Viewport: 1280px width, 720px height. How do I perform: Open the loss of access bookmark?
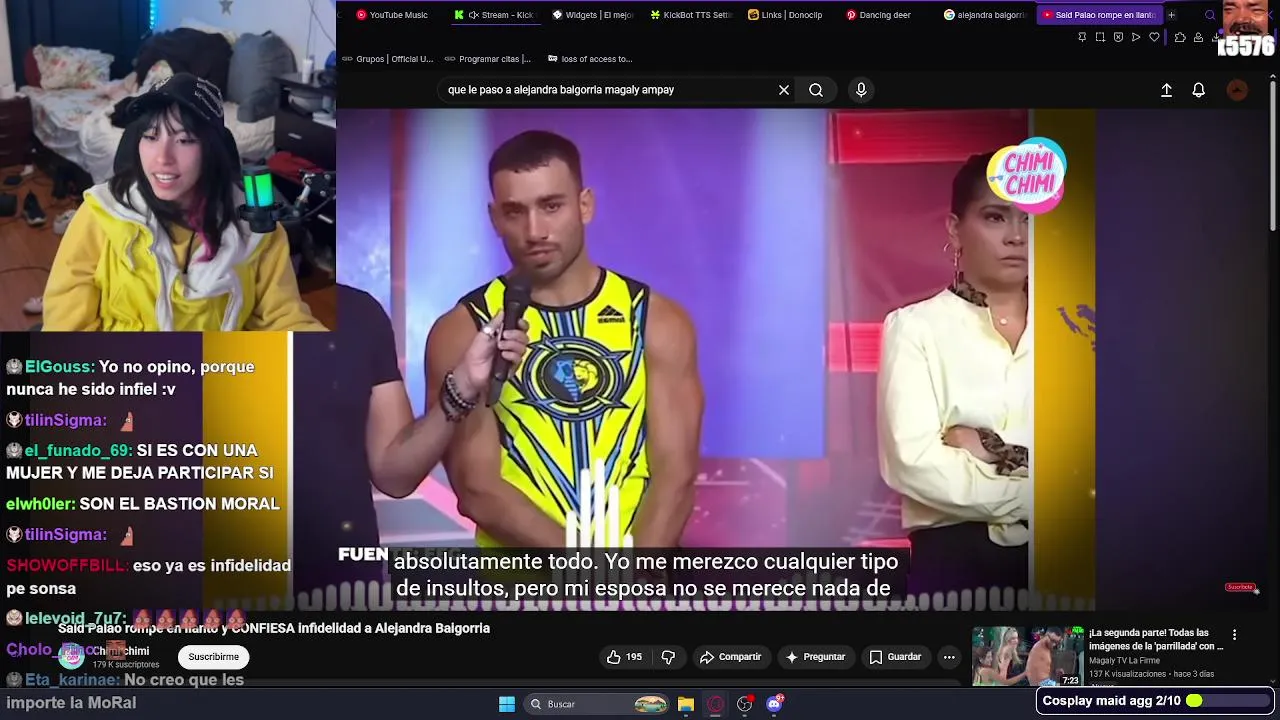pyautogui.click(x=589, y=59)
